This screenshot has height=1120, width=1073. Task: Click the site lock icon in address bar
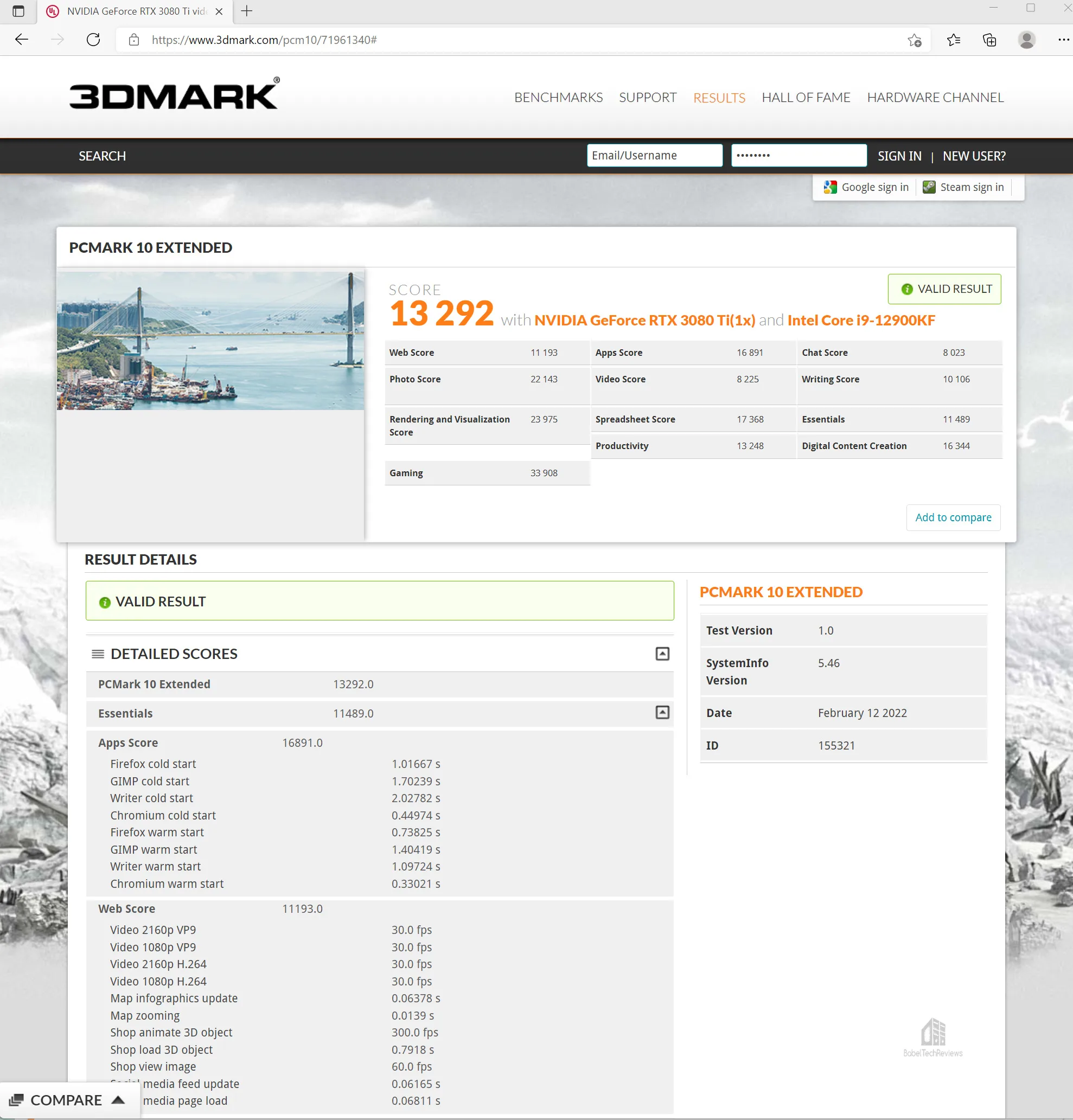pyautogui.click(x=134, y=40)
